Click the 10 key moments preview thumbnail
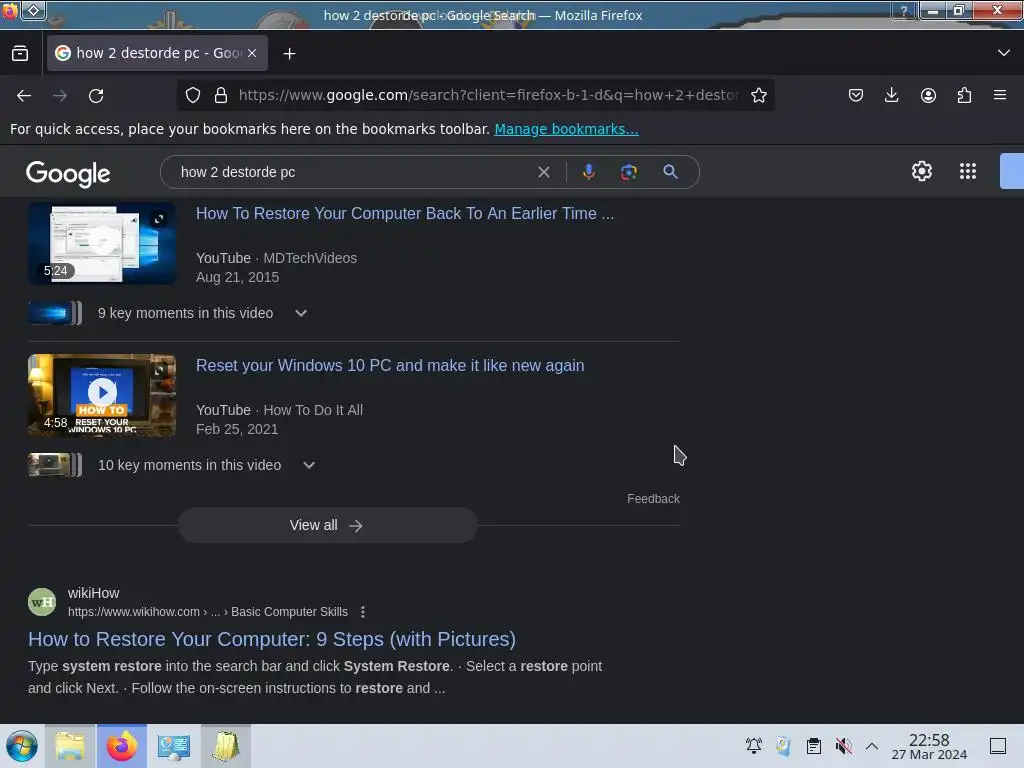Viewport: 1024px width, 768px height. click(56, 465)
